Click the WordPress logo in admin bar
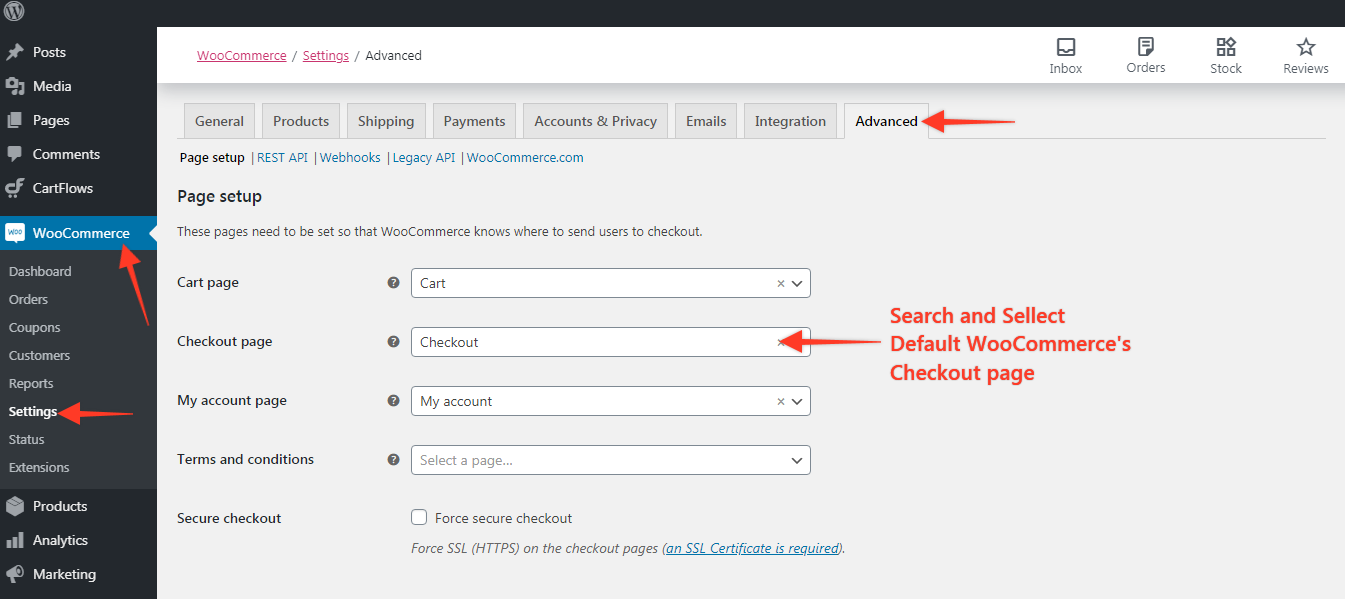Viewport: 1345px width, 599px height. (14, 13)
